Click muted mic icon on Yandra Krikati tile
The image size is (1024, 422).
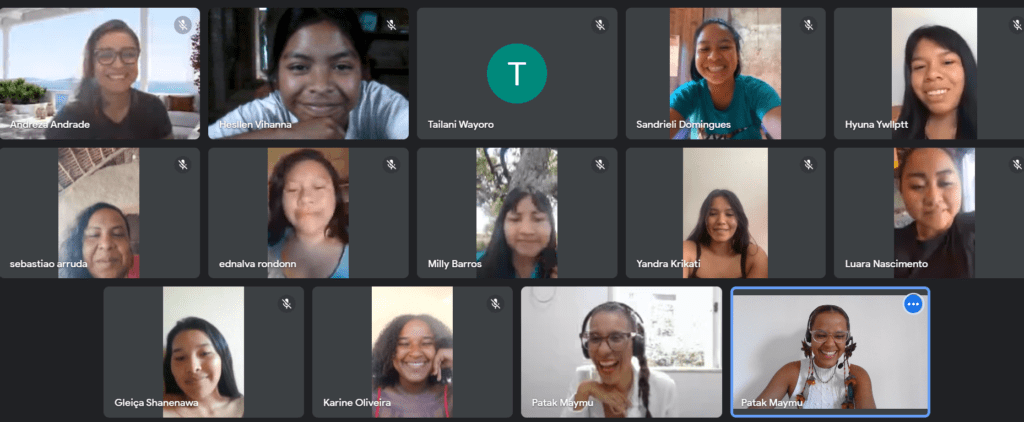pyautogui.click(x=808, y=165)
